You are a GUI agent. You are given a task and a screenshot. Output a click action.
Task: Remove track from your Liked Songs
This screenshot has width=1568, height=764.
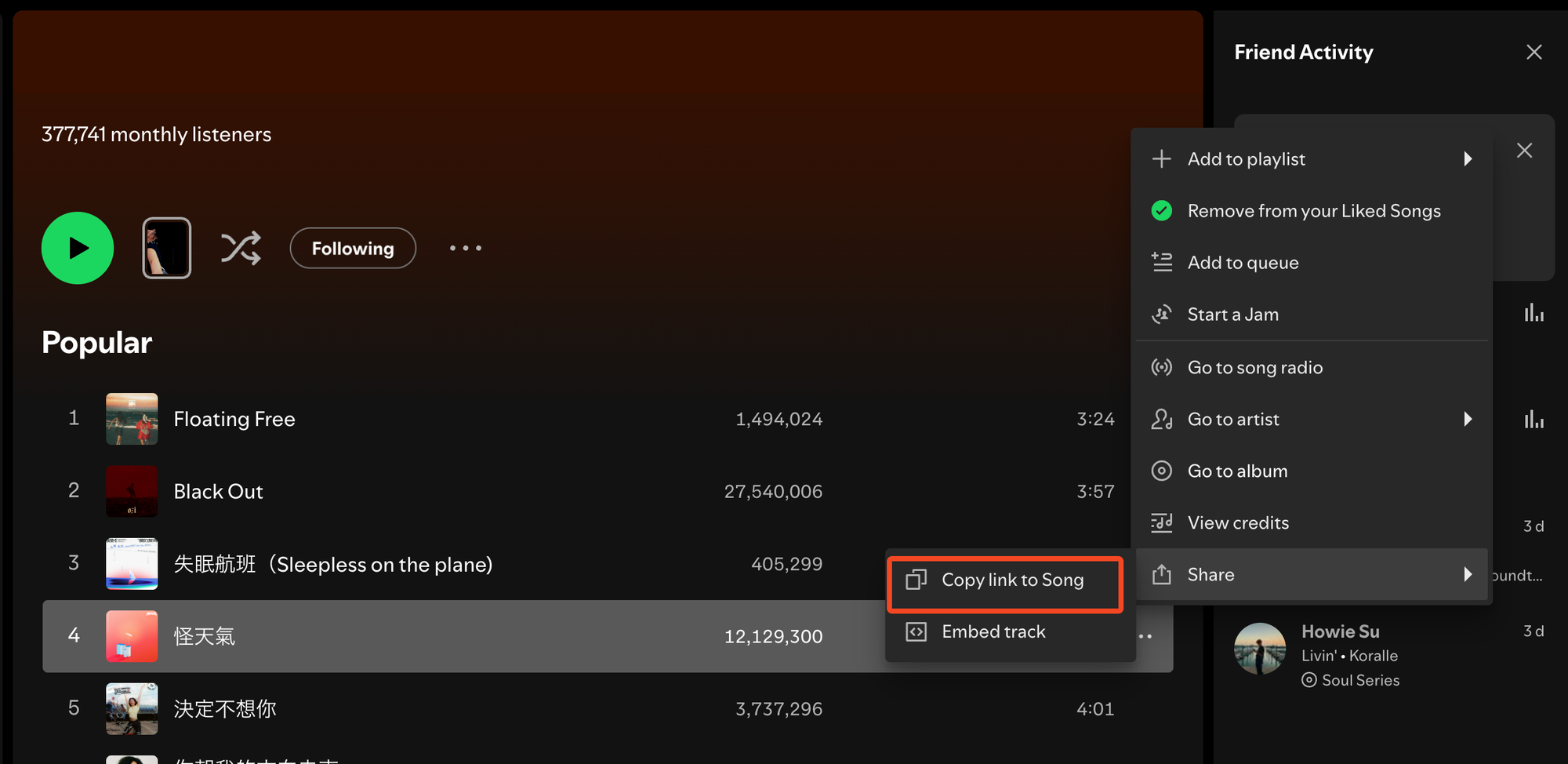[1313, 211]
